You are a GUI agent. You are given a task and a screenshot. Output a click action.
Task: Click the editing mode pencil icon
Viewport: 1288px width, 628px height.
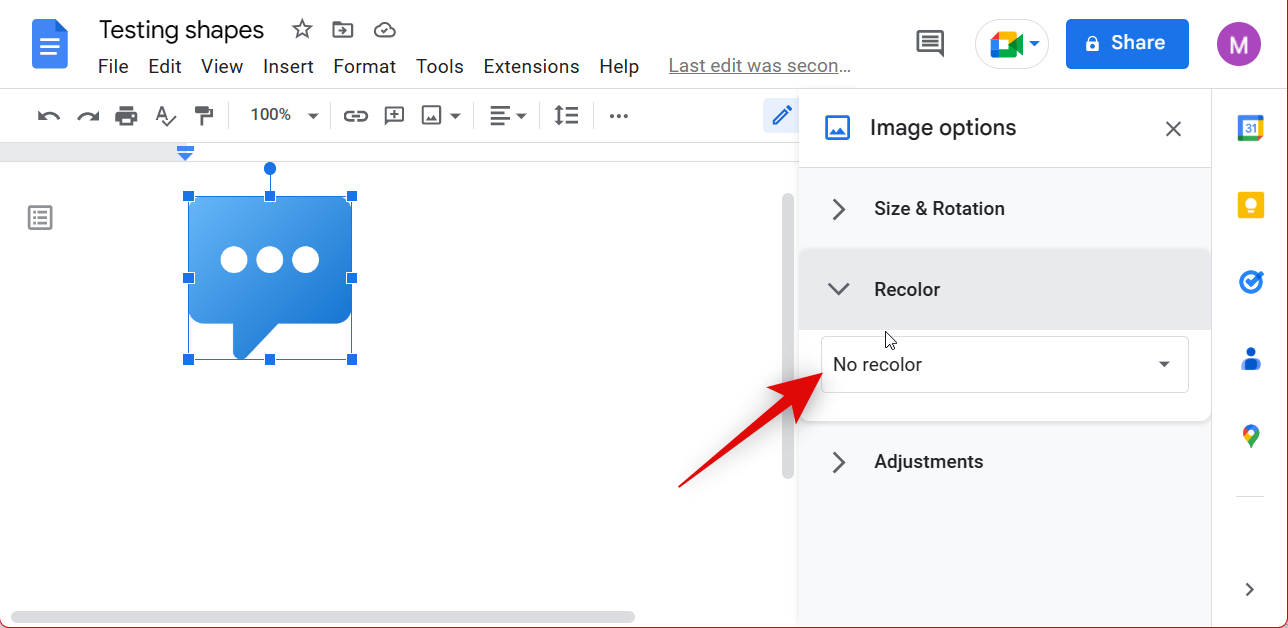781,115
